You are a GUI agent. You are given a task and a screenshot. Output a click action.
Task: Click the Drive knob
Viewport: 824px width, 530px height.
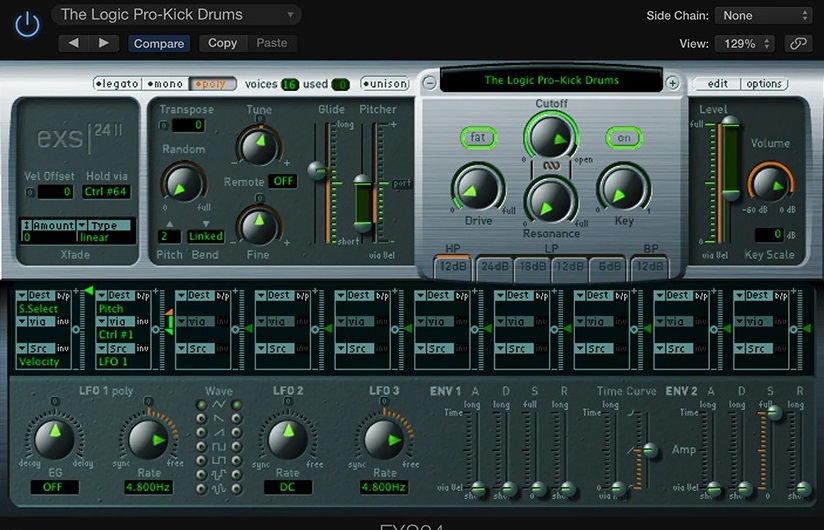pos(477,189)
